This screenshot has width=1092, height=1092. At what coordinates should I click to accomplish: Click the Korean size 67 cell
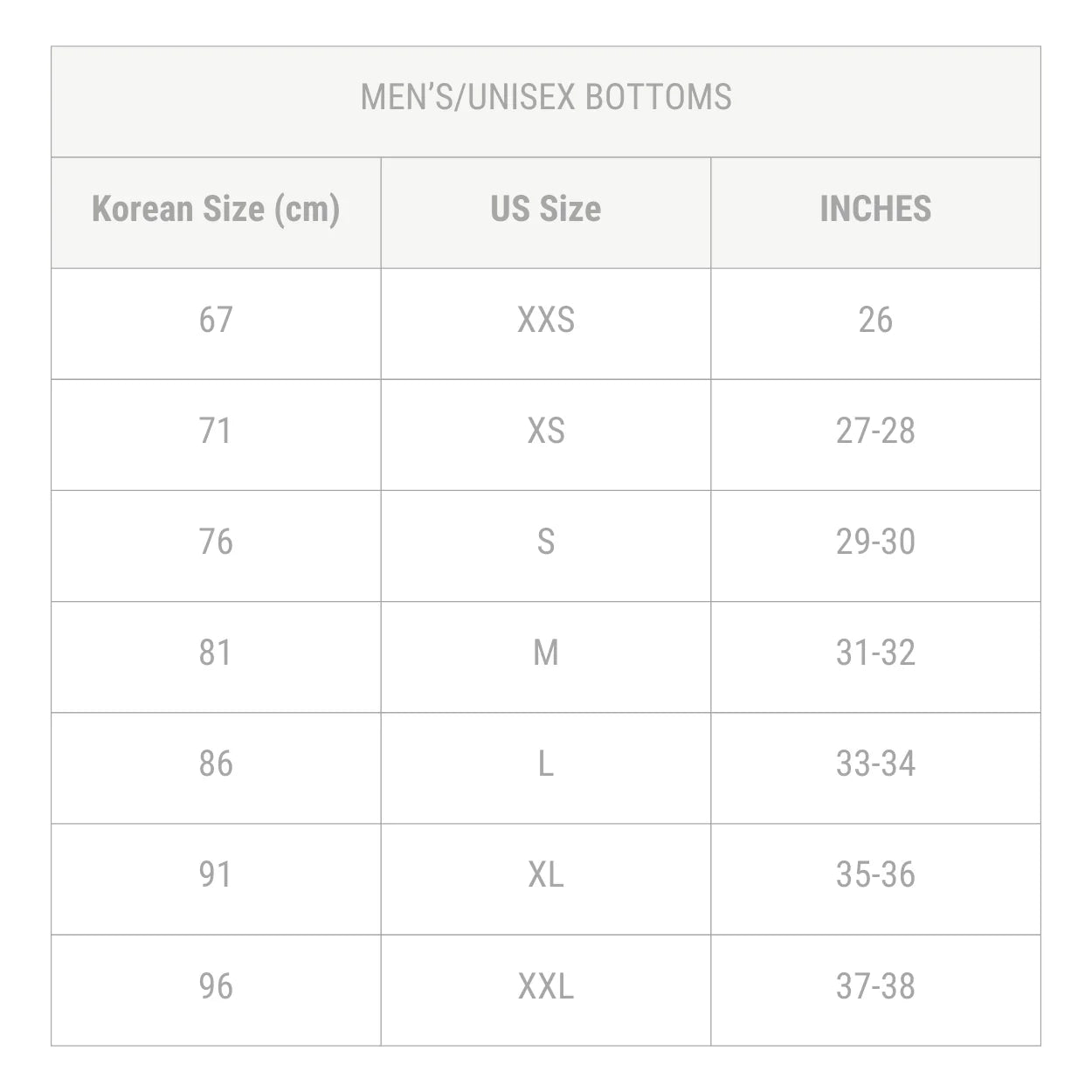[216, 321]
